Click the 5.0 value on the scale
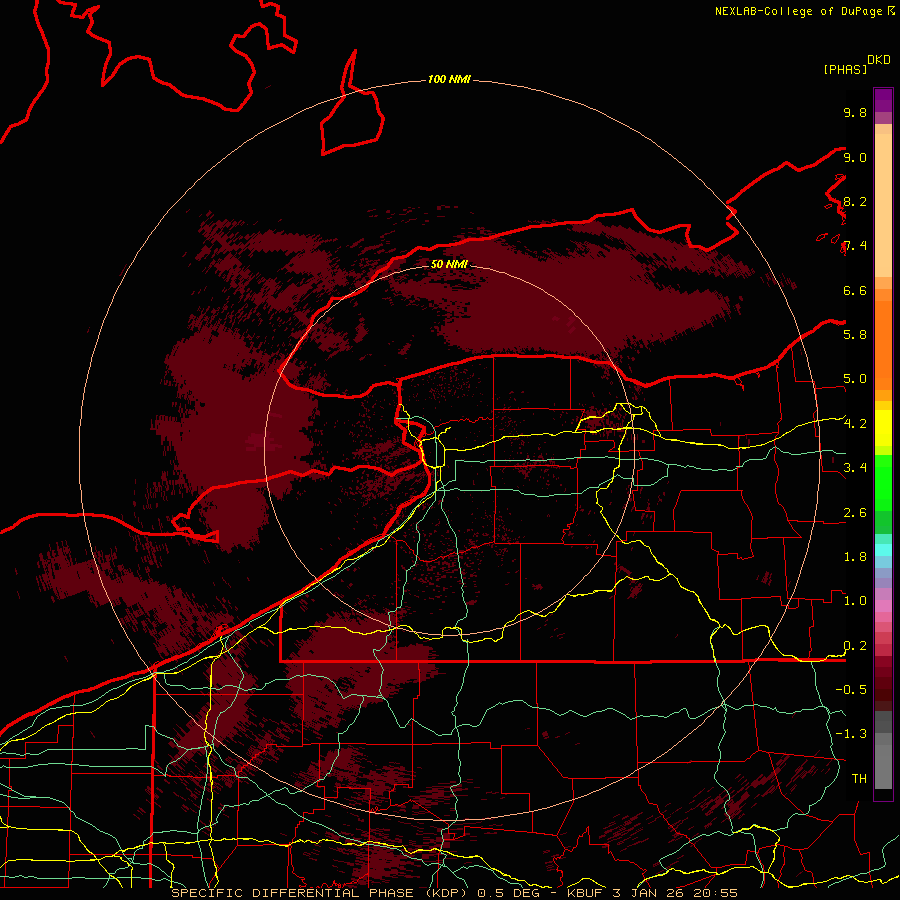 pos(855,379)
